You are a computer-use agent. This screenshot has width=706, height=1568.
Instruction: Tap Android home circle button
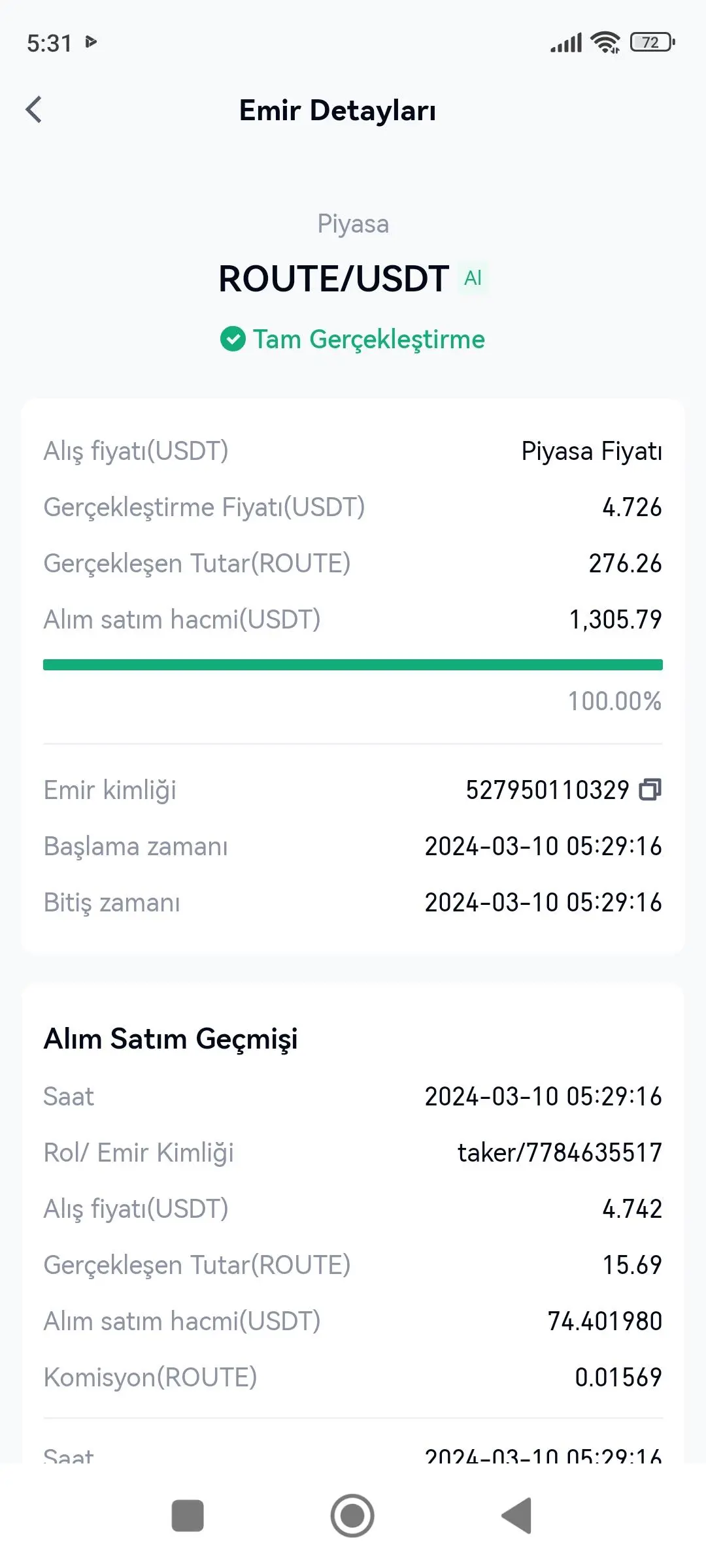352,1516
